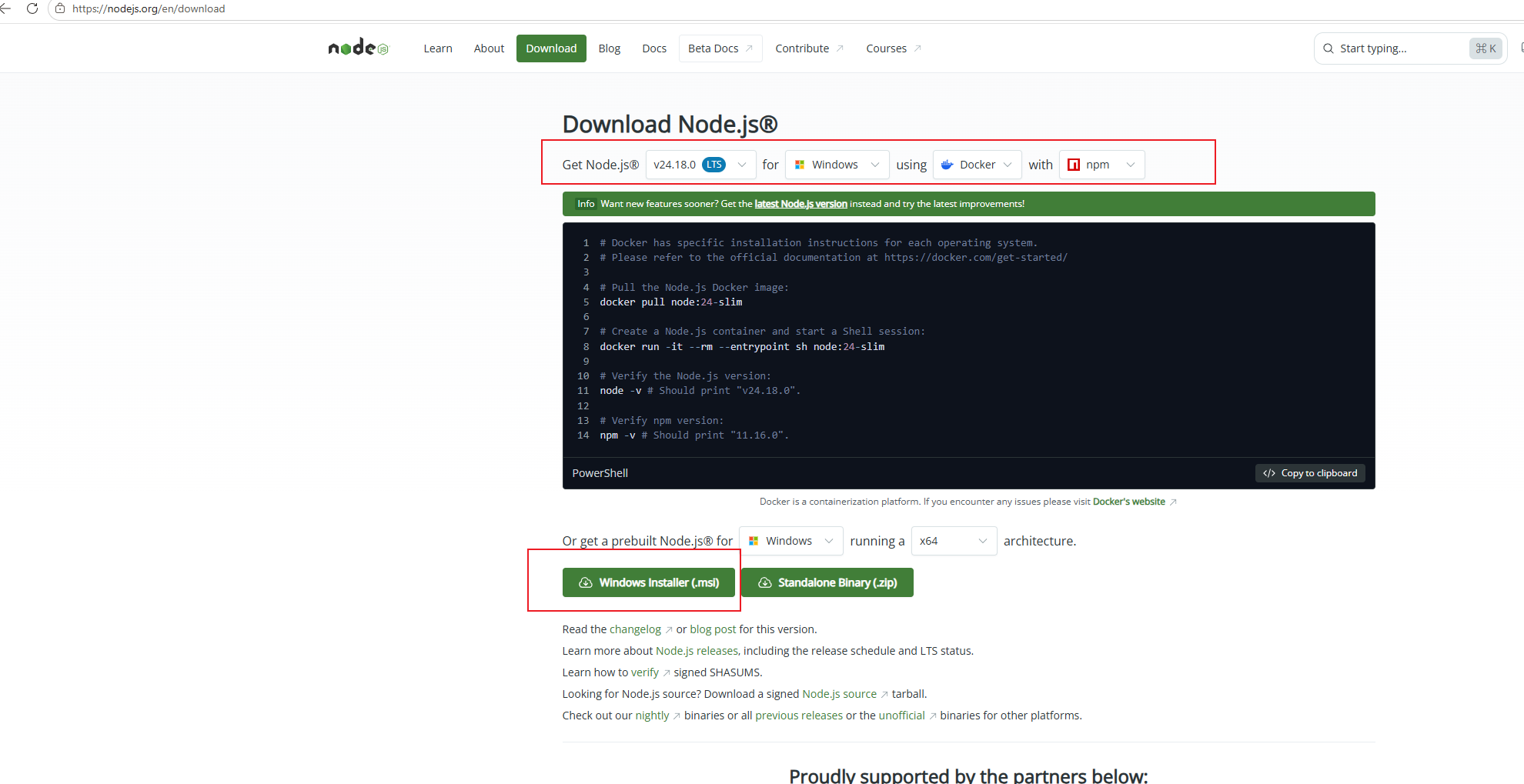Open the Learn menu item
This screenshot has height=784, width=1524.
(438, 48)
